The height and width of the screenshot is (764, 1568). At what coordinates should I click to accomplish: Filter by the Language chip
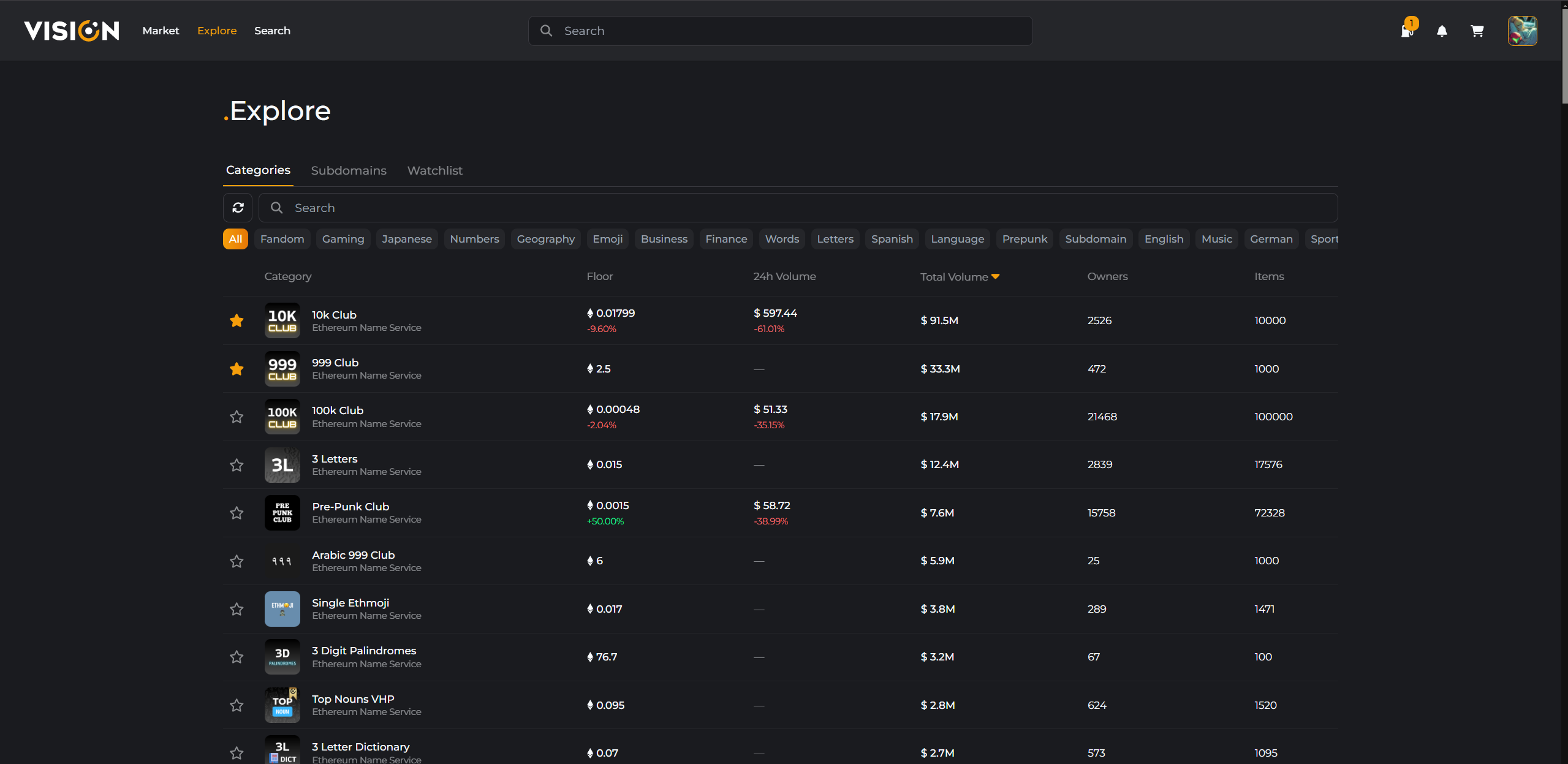click(958, 239)
